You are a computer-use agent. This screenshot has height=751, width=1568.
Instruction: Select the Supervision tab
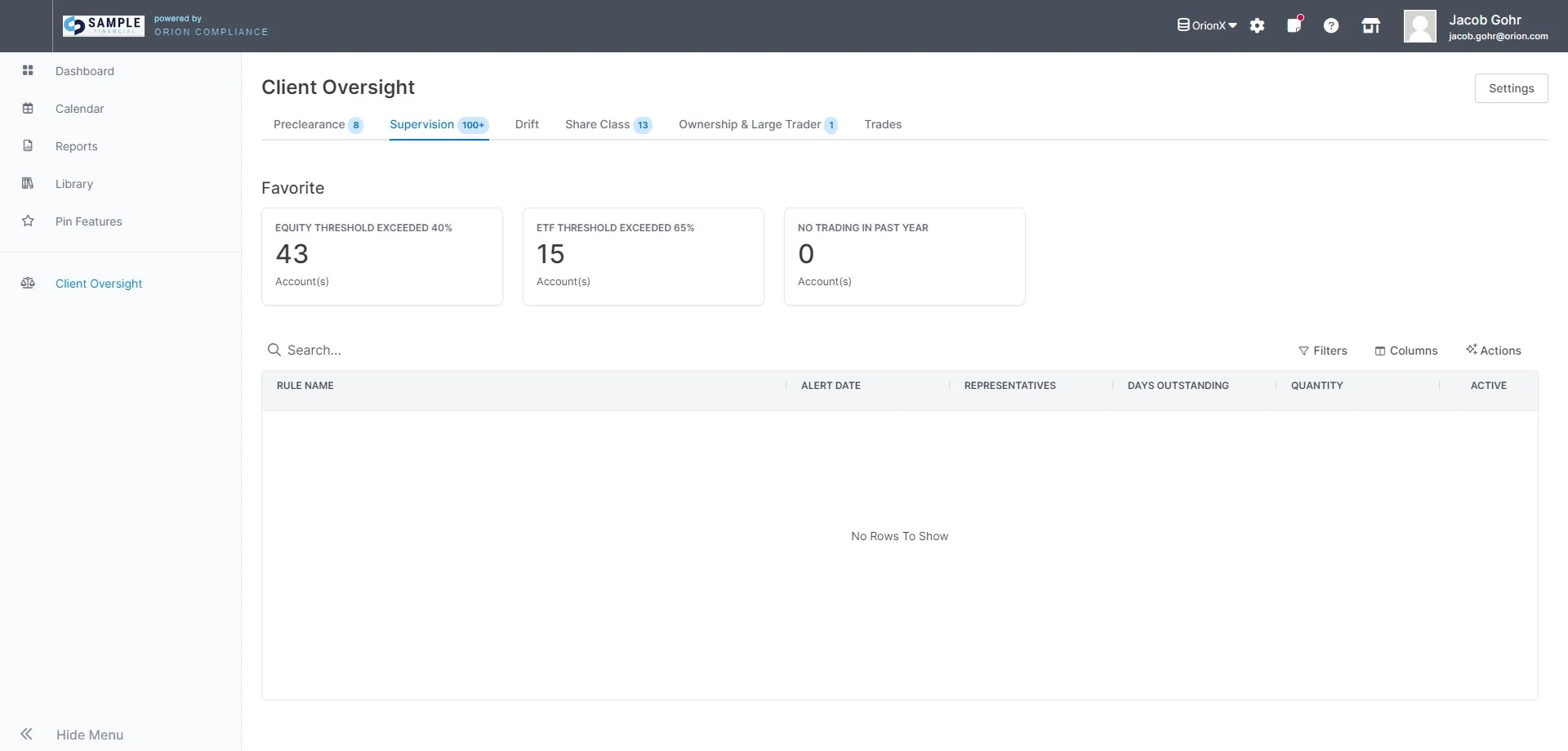coord(439,124)
